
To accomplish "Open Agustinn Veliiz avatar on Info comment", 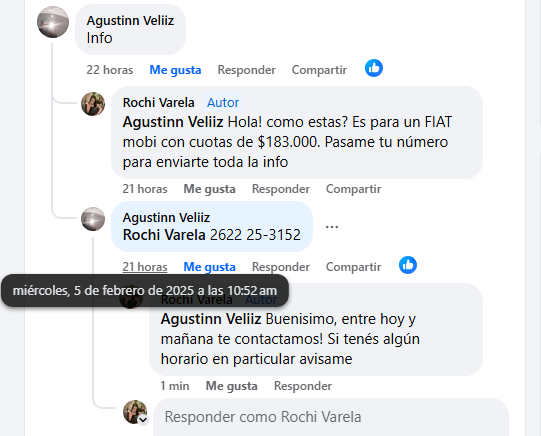I will click(x=53, y=22).
